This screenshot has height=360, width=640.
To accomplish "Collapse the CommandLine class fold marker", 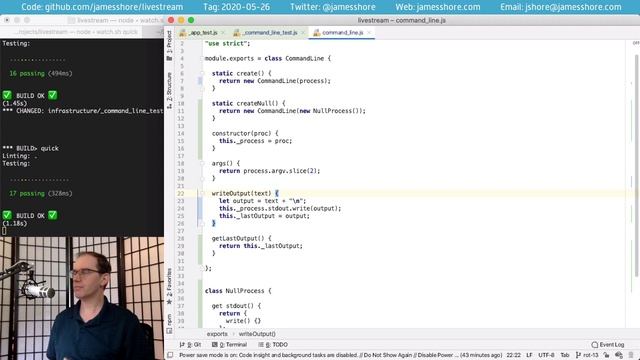I will [202, 58].
